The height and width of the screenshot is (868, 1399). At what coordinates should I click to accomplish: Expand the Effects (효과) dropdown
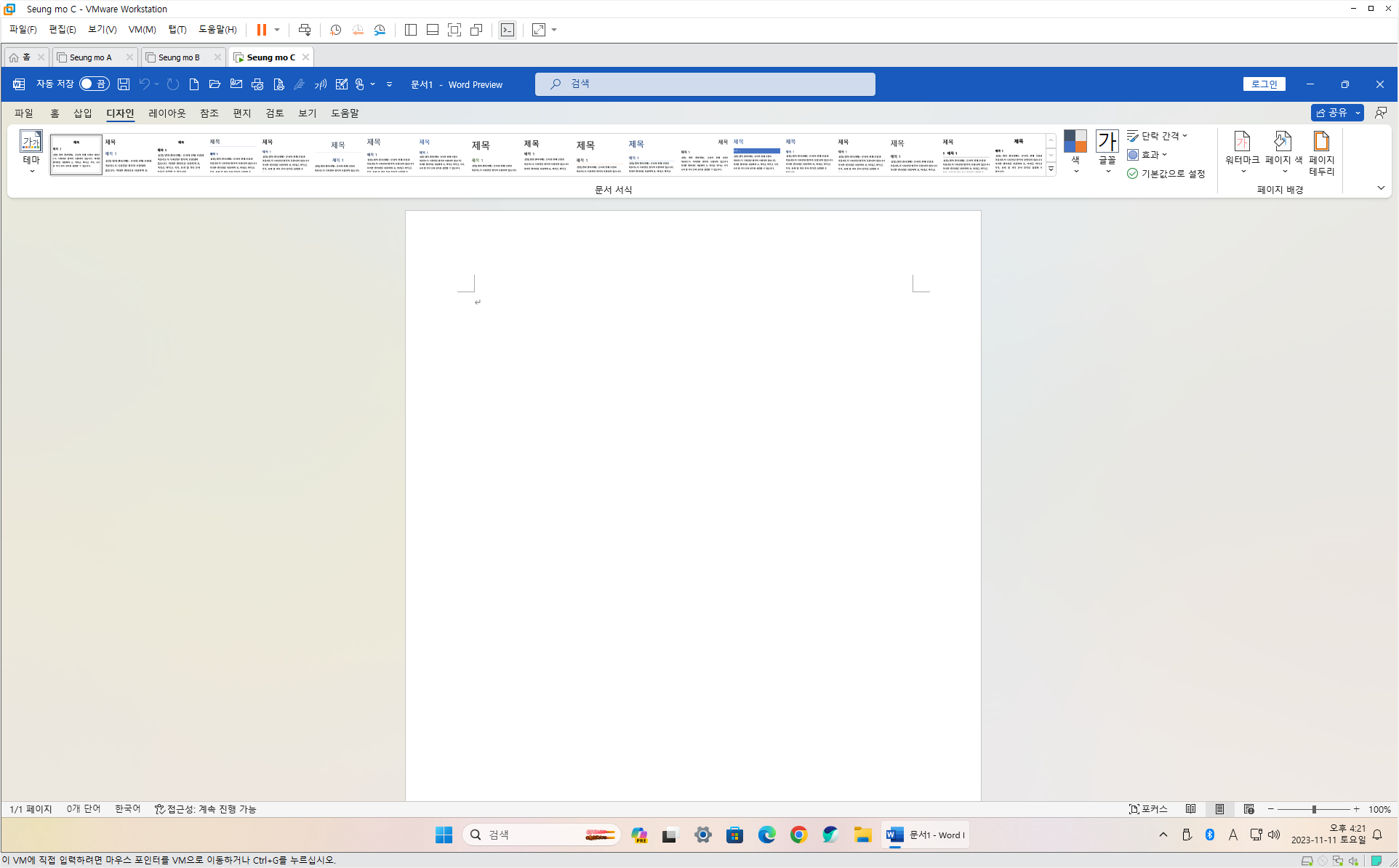tap(1148, 155)
